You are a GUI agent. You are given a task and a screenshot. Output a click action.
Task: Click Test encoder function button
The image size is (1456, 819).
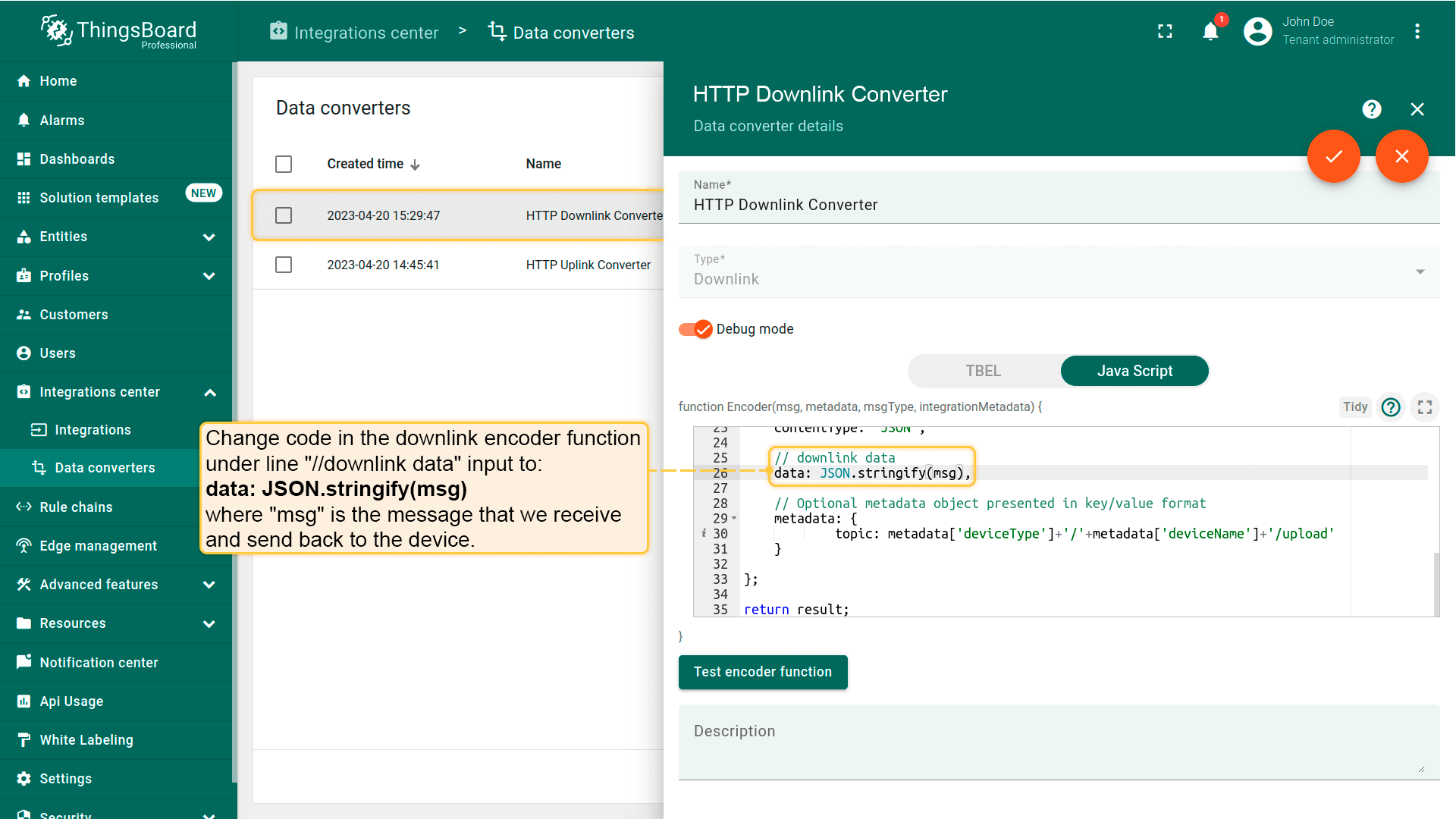[x=762, y=672]
